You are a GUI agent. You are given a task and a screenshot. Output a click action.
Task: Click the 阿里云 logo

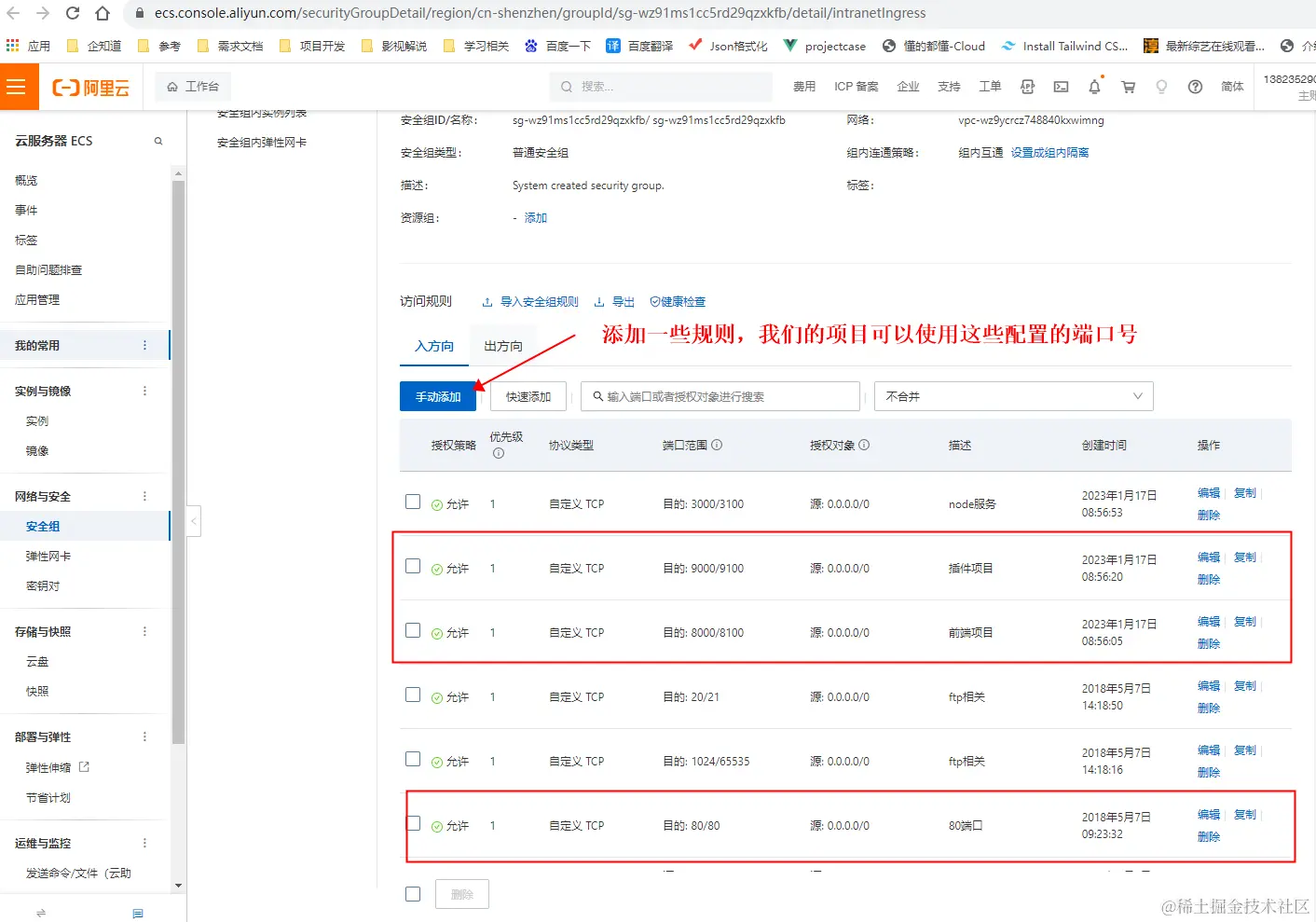click(x=90, y=88)
